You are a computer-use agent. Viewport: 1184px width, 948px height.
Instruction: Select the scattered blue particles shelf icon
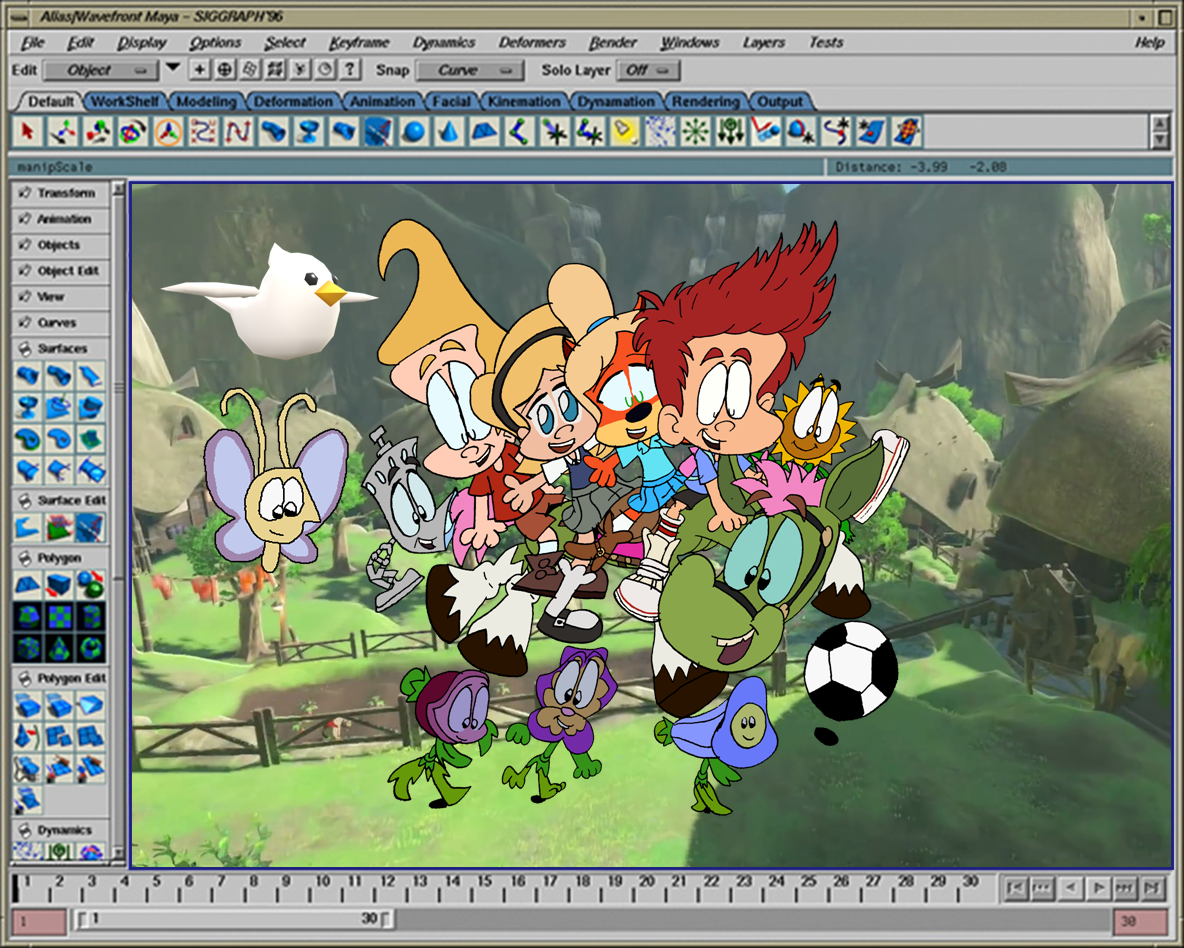tap(660, 132)
